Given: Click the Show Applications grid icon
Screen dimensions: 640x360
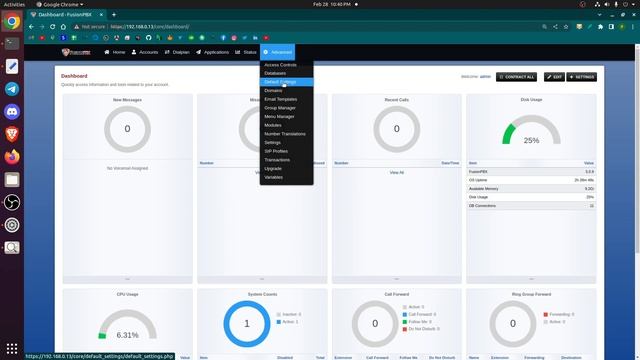Looking at the screenshot, I should pos(12,348).
